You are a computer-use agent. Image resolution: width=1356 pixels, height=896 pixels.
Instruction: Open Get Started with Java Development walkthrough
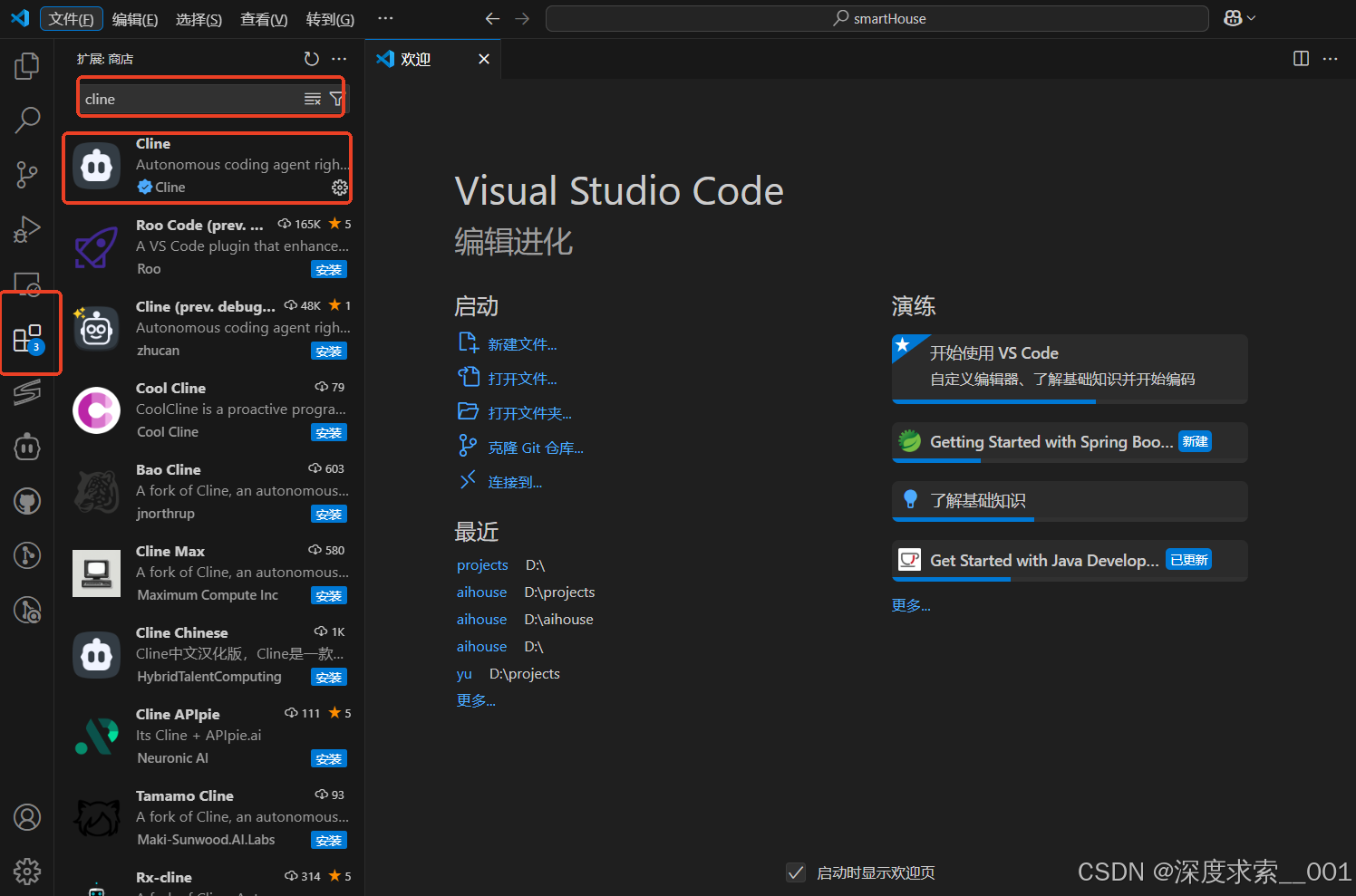pyautogui.click(x=1070, y=561)
